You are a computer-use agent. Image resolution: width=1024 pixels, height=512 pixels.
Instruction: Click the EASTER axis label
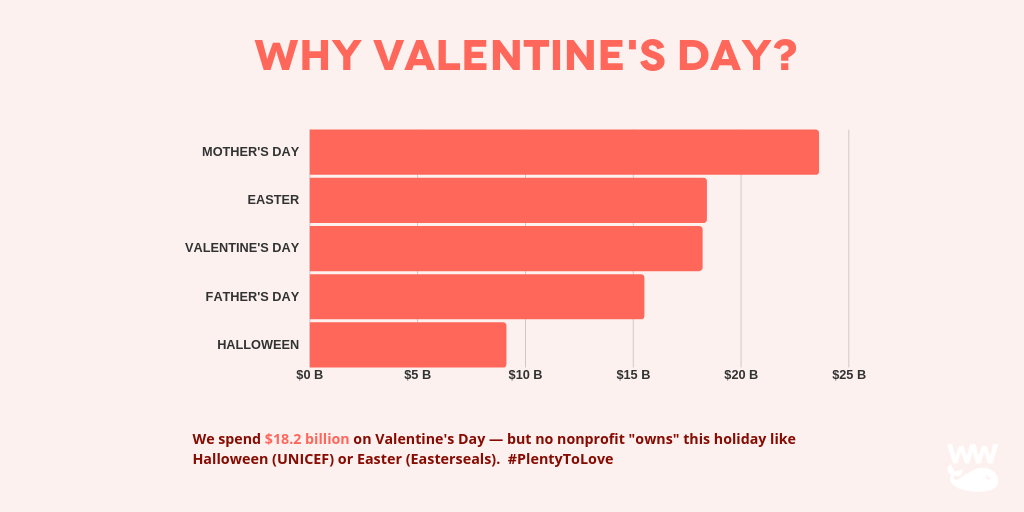pyautogui.click(x=273, y=200)
